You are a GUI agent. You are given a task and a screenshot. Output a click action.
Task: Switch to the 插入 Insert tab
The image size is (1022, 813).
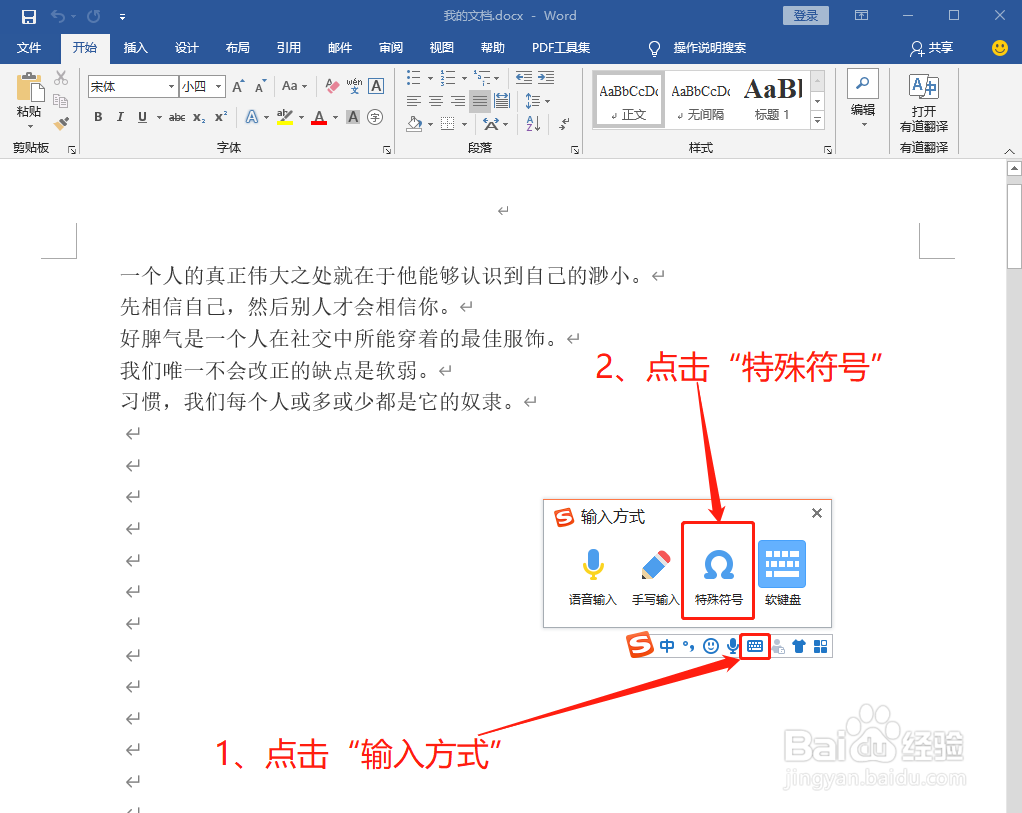tap(136, 48)
